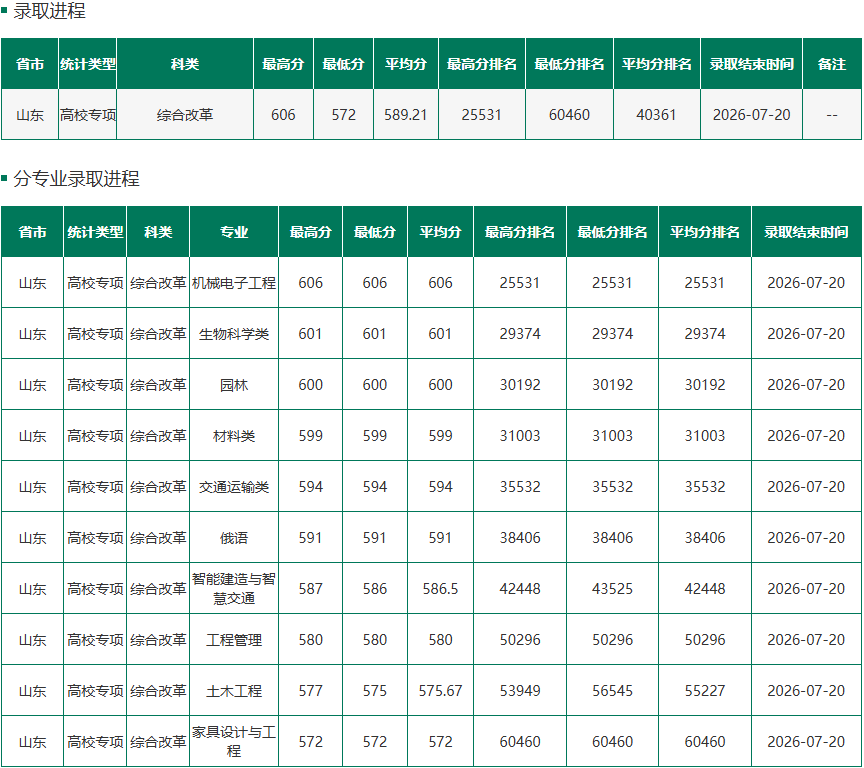
Task: Select the 综合改革 cell in summary table
Action: [x=185, y=115]
